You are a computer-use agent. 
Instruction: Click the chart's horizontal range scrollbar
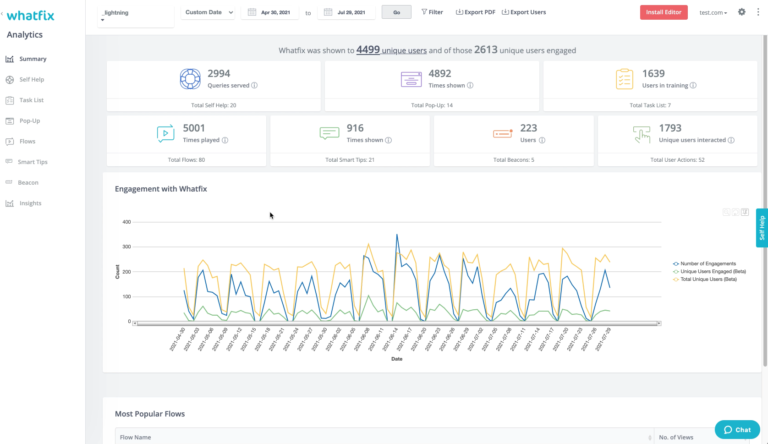[396, 323]
